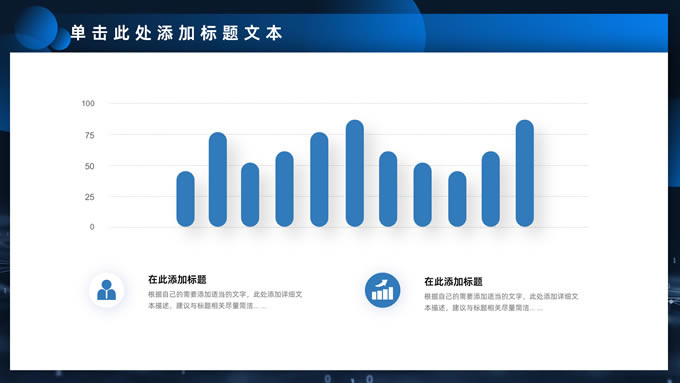Select the small blue circle beside the title
Screen dimensions: 680x383
click(60, 40)
